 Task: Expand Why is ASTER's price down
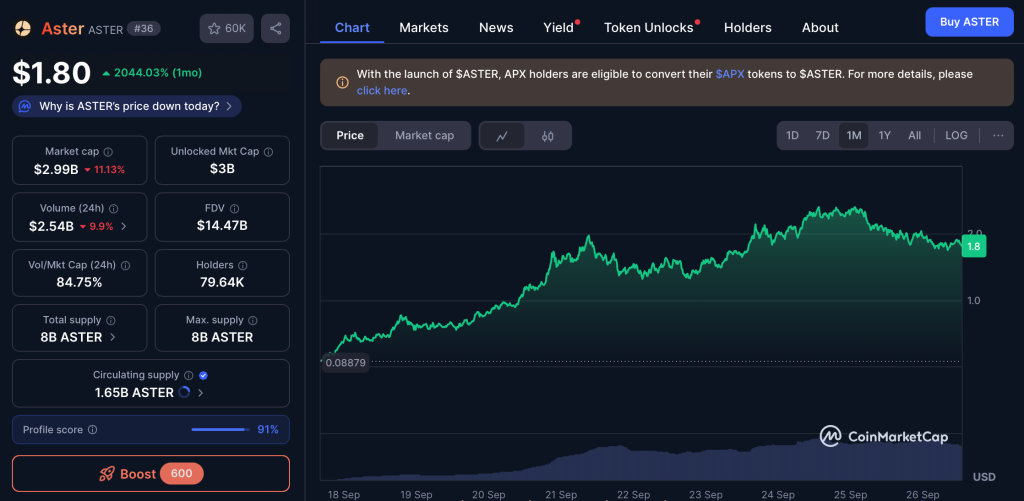coord(127,106)
